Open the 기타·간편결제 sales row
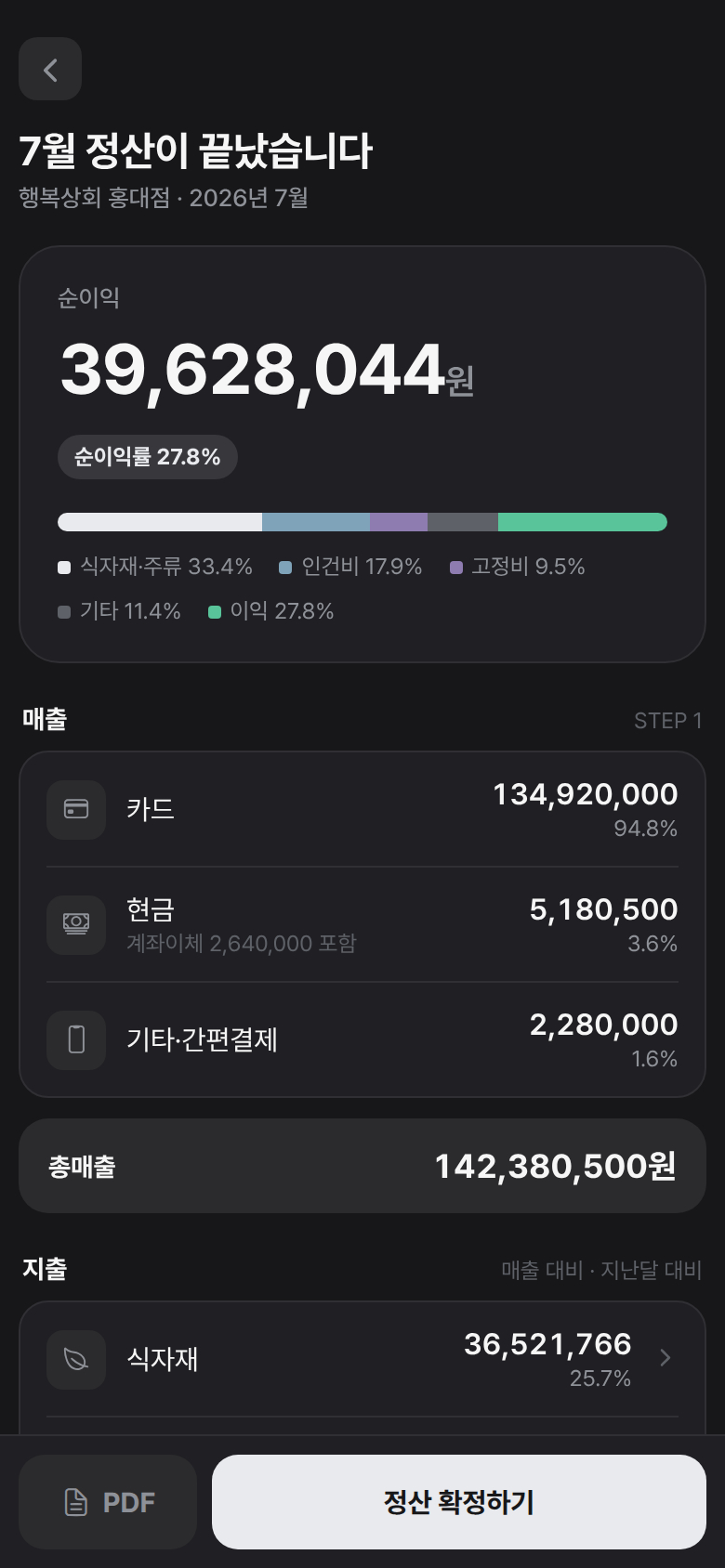The height and width of the screenshot is (1568, 725). [x=362, y=1039]
